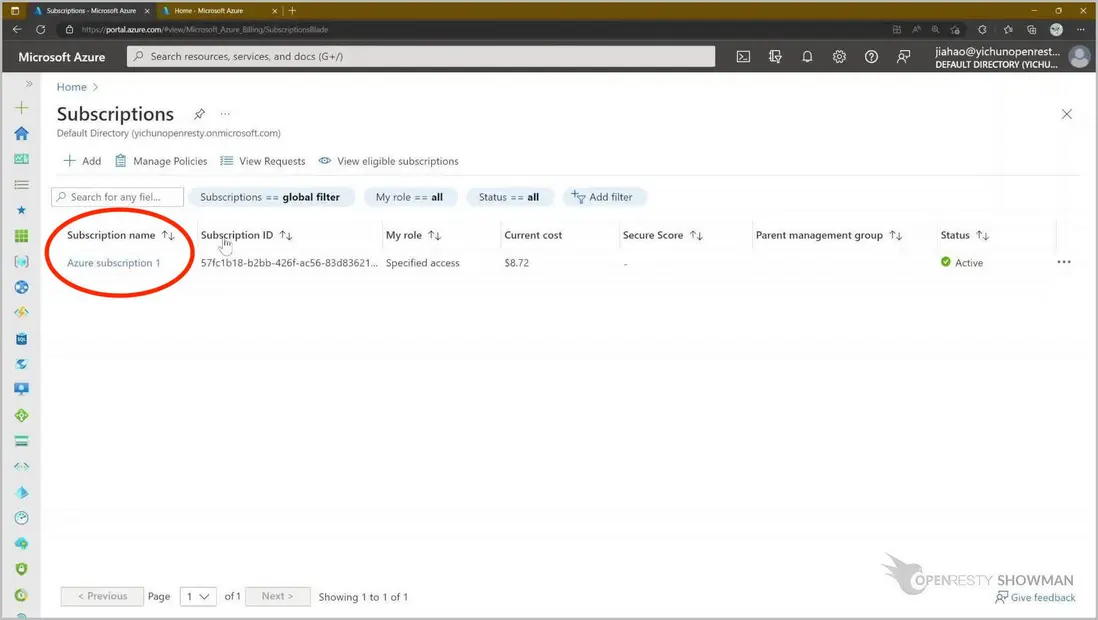1098x620 pixels.
Task: Click the Search for any field box
Action: [x=118, y=197]
